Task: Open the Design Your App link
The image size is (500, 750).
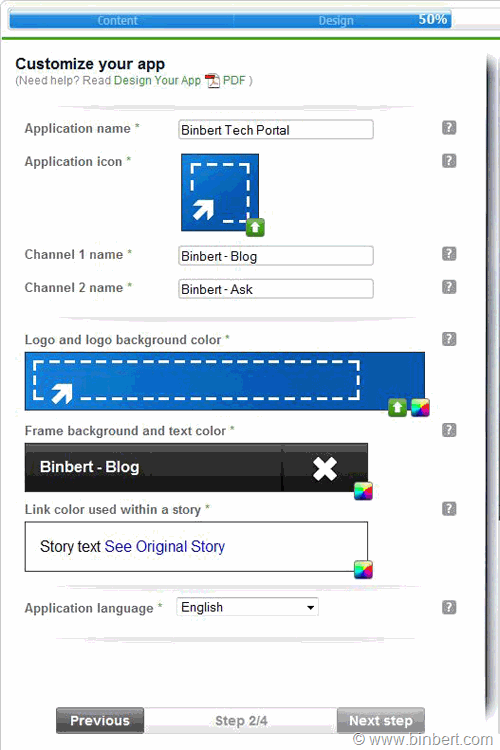Action: 157,80
